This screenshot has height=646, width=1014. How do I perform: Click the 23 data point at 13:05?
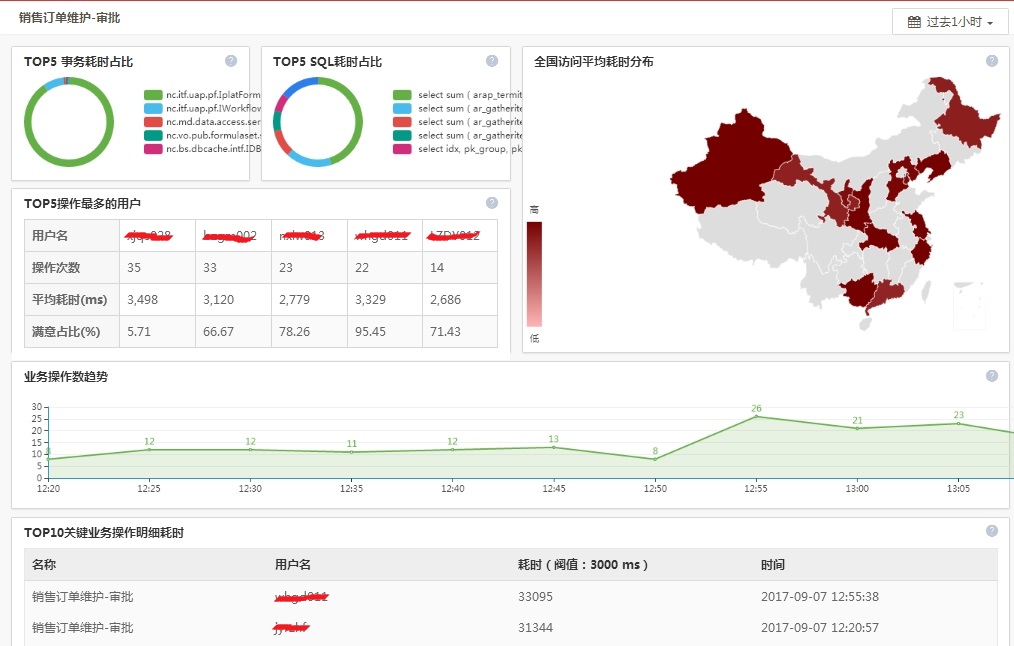point(958,424)
